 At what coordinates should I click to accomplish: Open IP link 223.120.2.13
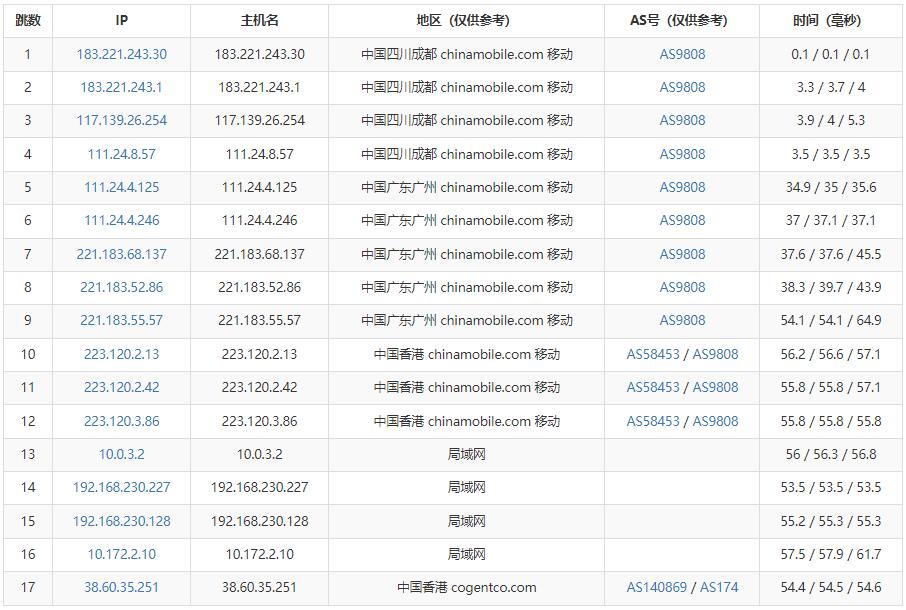coord(121,354)
